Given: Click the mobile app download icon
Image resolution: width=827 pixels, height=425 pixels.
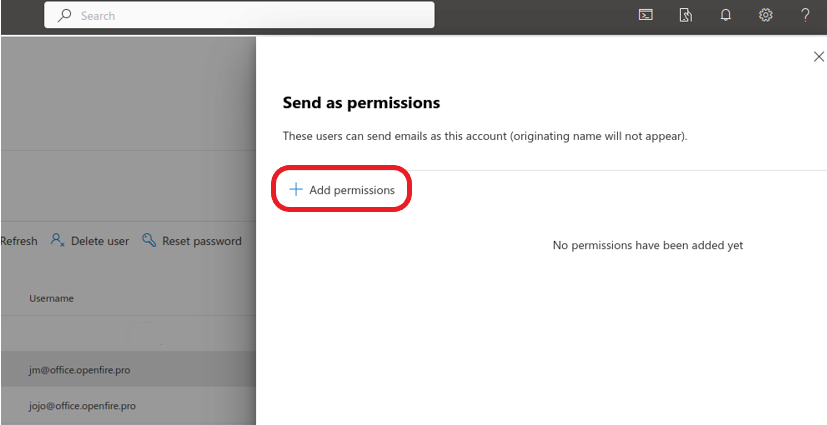Looking at the screenshot, I should point(686,15).
